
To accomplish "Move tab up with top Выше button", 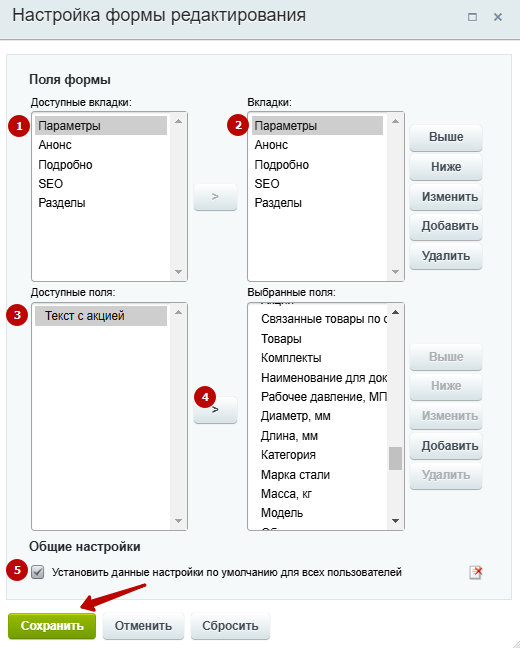I will [x=446, y=137].
